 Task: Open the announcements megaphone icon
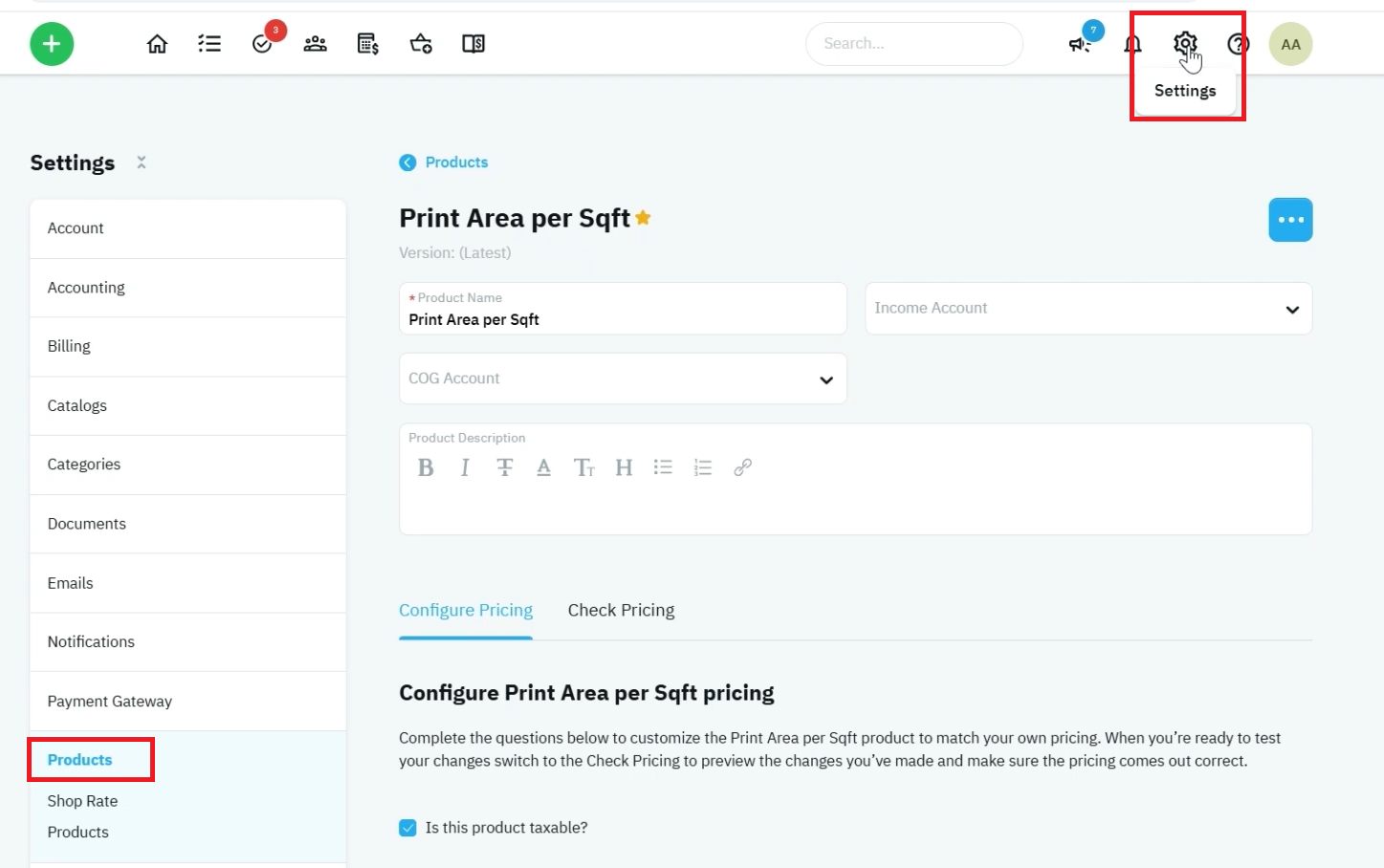pyautogui.click(x=1080, y=44)
